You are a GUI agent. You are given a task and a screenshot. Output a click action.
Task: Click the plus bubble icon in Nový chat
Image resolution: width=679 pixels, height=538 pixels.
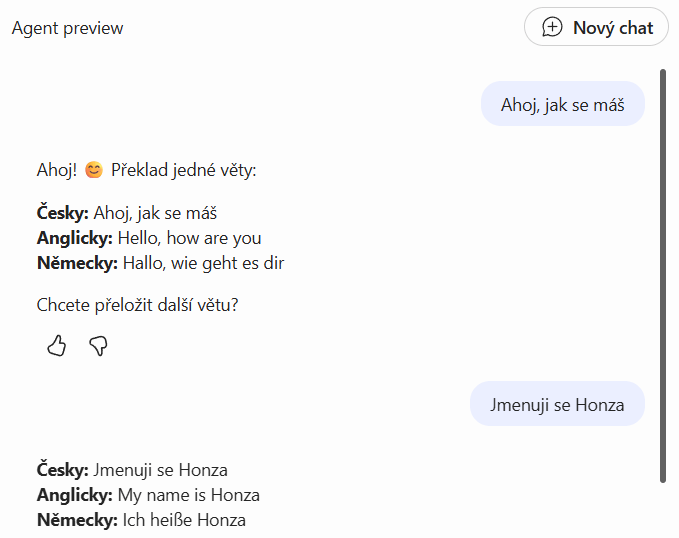[x=552, y=27]
